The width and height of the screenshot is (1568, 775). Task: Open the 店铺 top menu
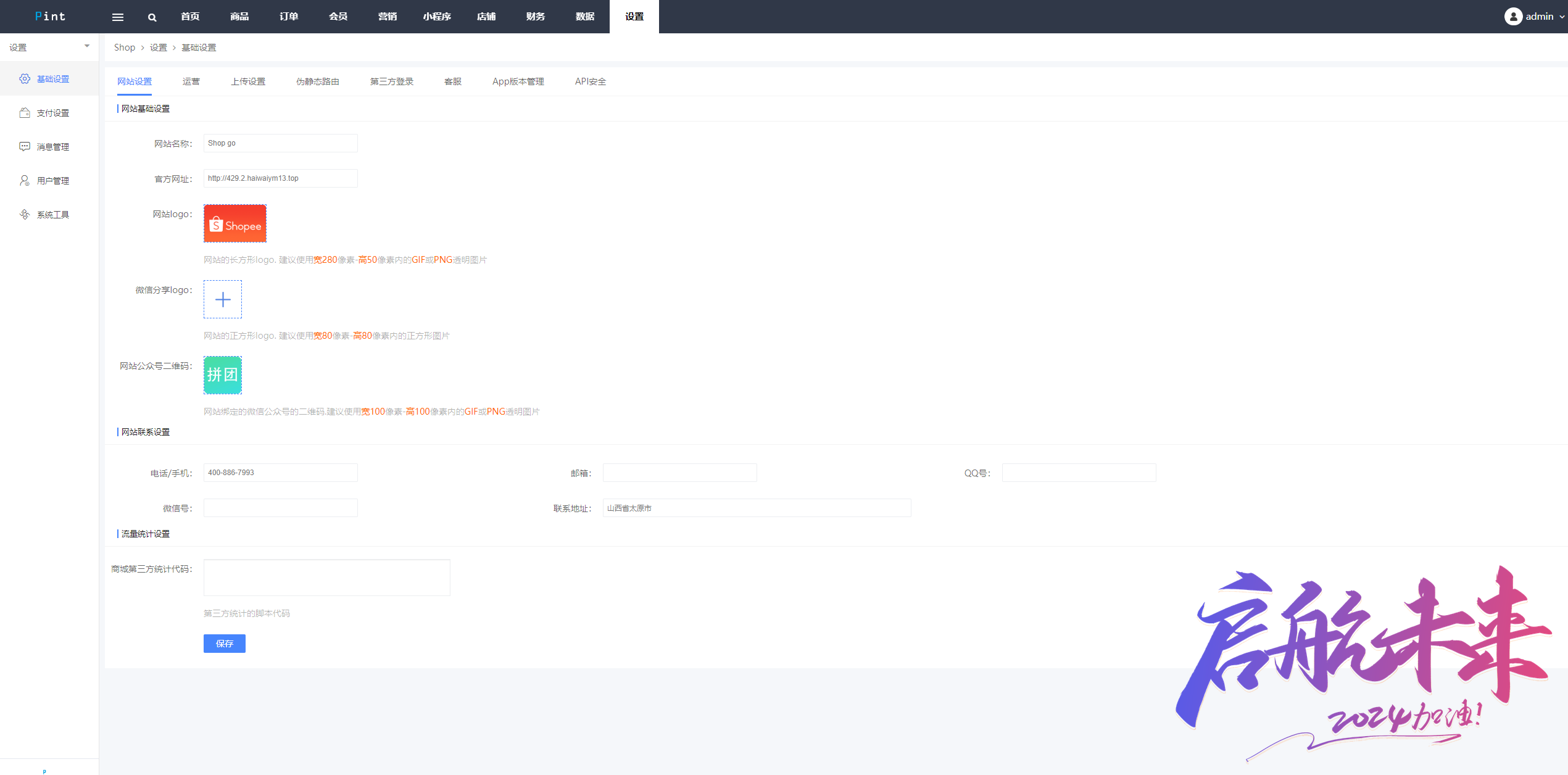pos(486,17)
